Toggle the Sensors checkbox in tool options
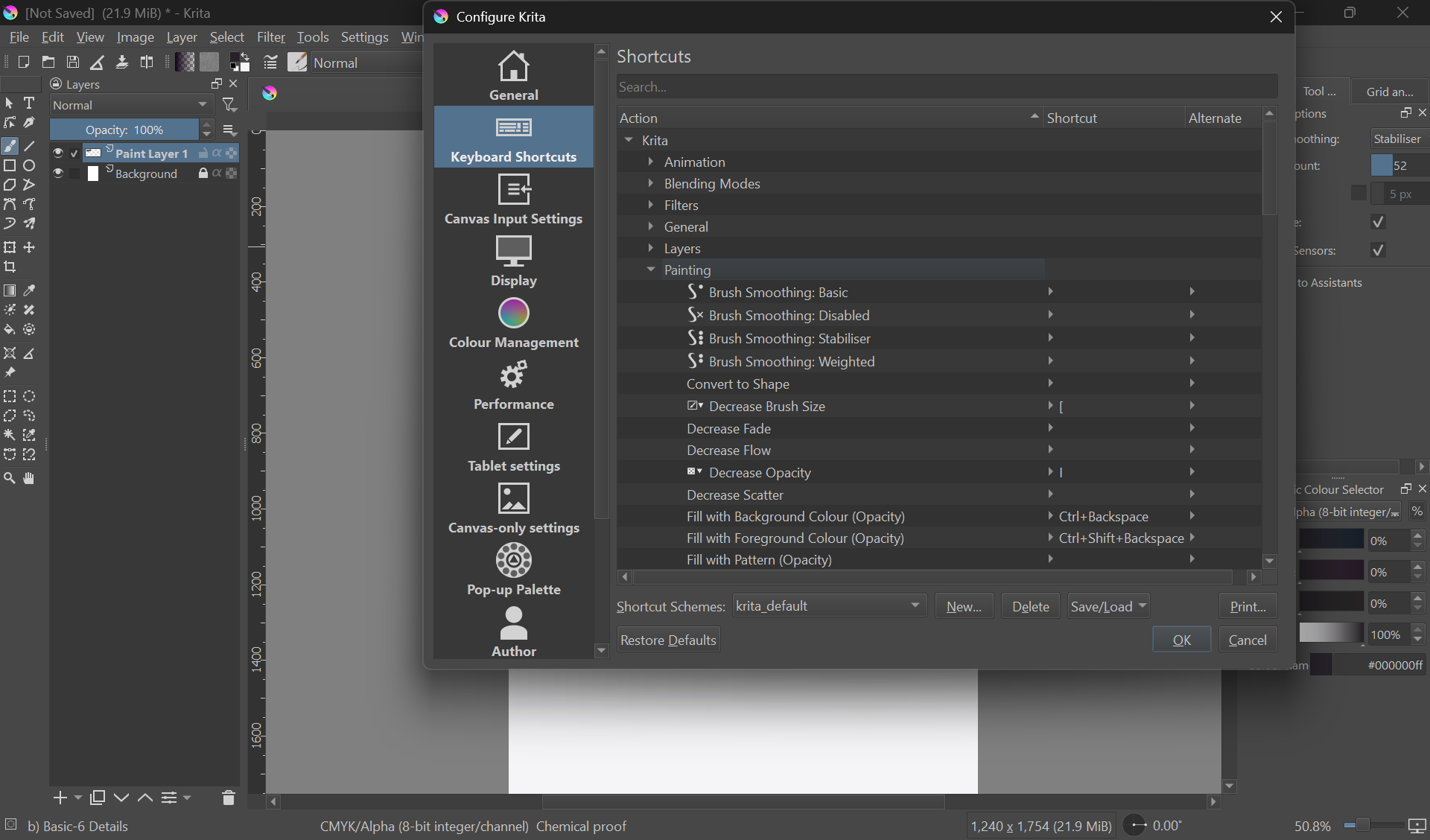The image size is (1430, 840). [x=1378, y=250]
